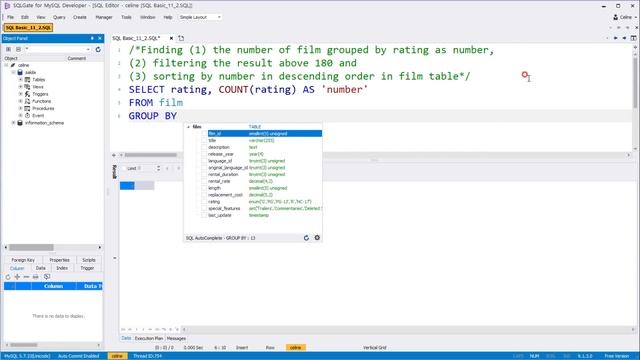Select the Procedures node icon
The height and width of the screenshot is (360, 640).
click(x=27, y=108)
